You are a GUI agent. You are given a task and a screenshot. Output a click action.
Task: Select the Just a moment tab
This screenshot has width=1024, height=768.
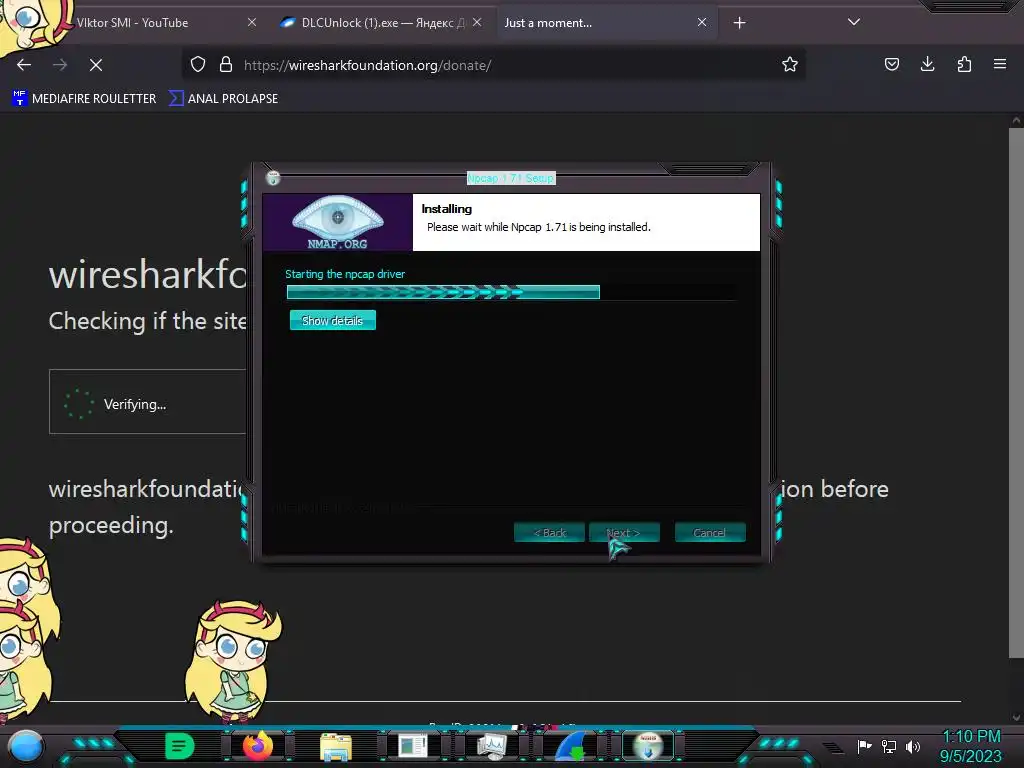click(x=607, y=23)
